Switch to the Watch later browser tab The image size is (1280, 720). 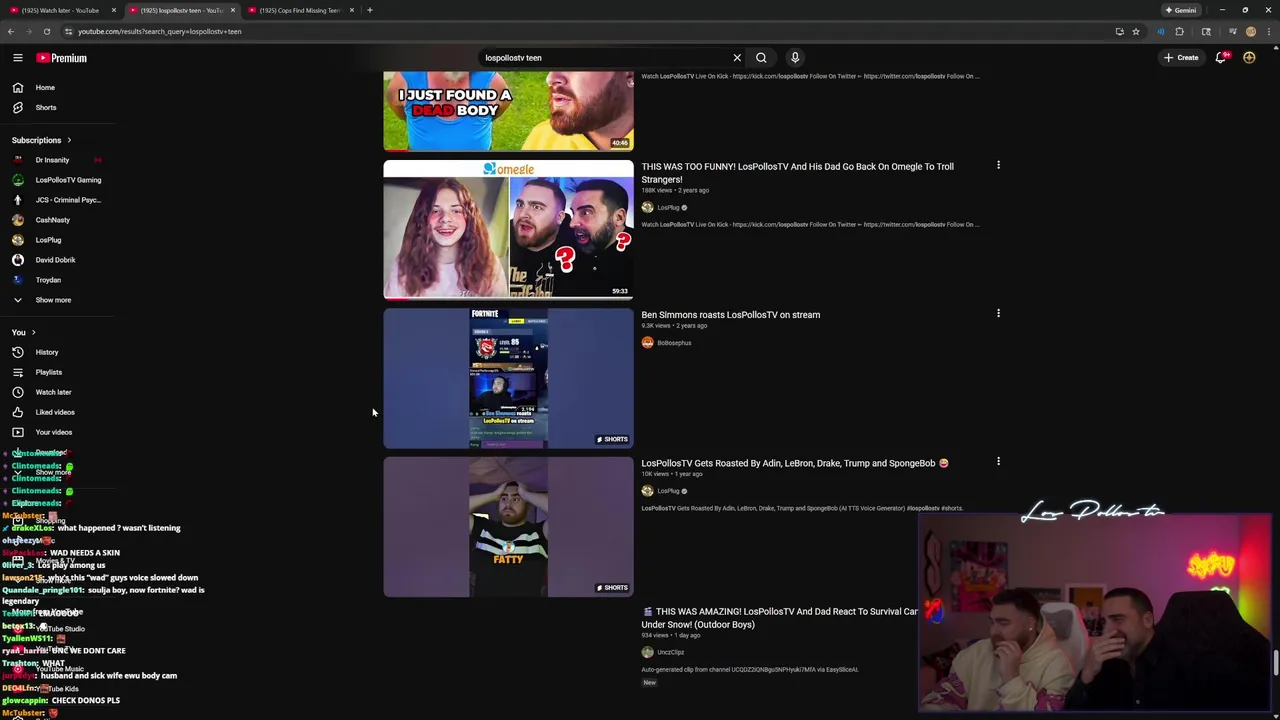coord(60,10)
